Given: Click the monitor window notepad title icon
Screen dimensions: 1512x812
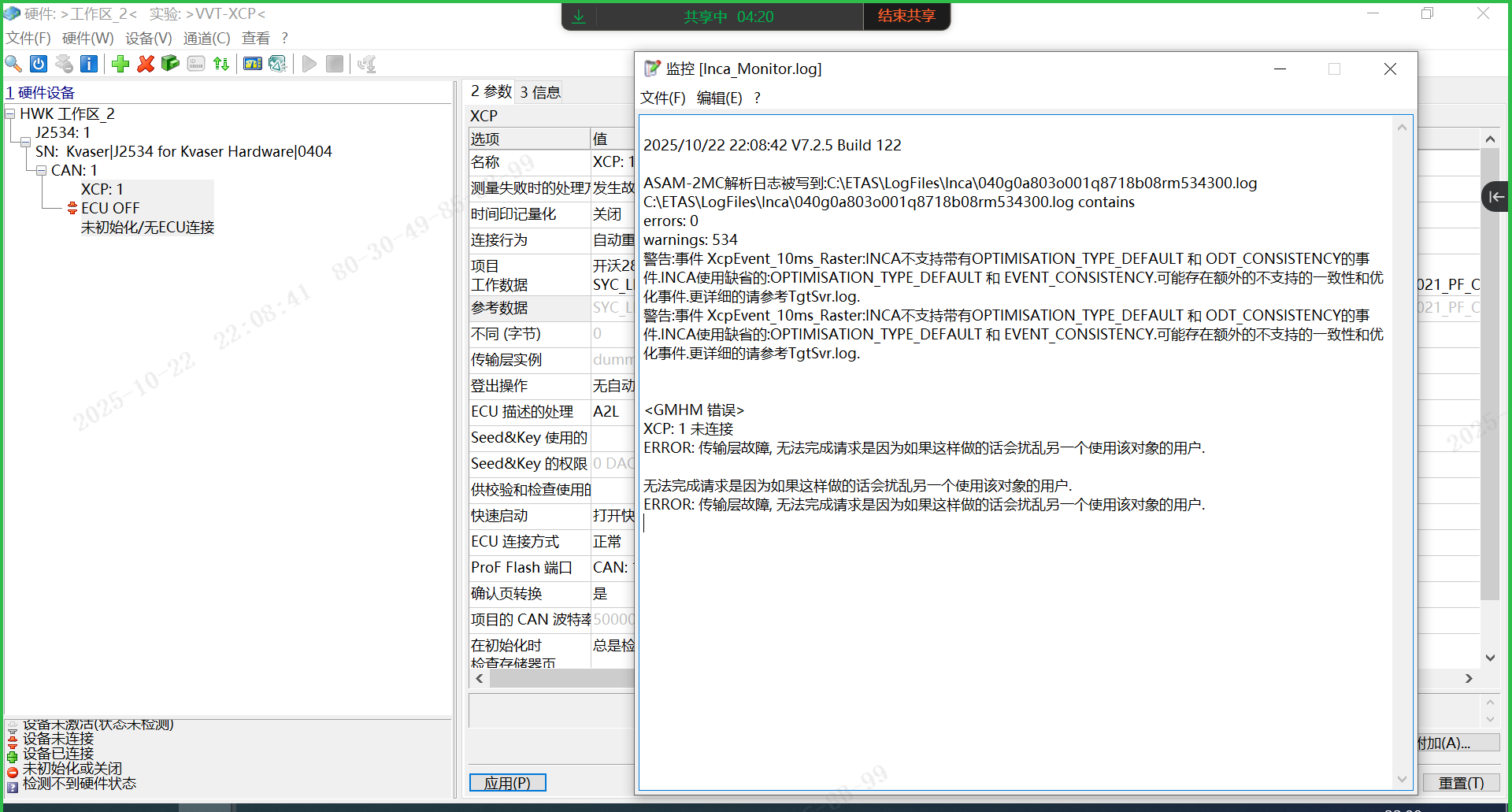Looking at the screenshot, I should click(x=652, y=69).
